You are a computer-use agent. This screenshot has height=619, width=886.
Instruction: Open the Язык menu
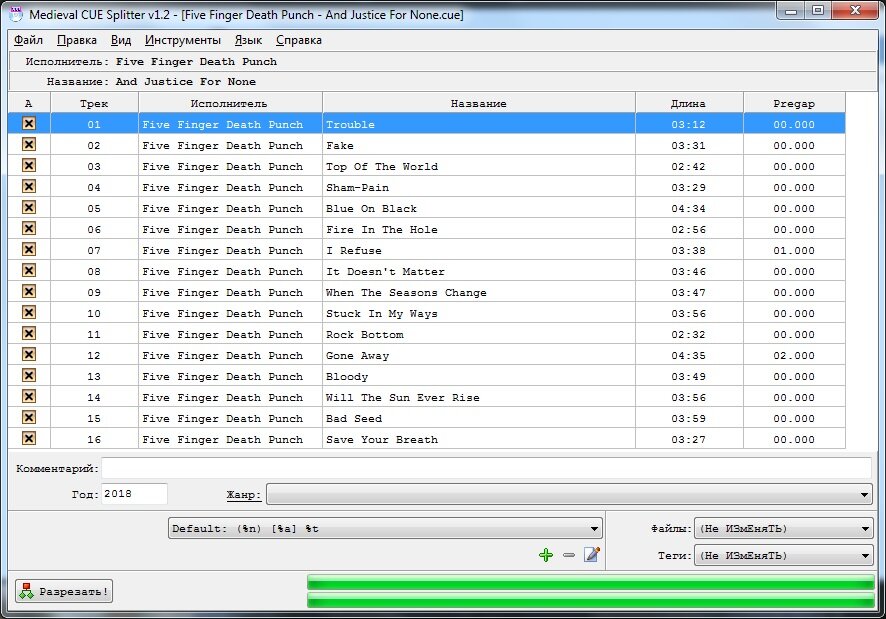tap(248, 40)
